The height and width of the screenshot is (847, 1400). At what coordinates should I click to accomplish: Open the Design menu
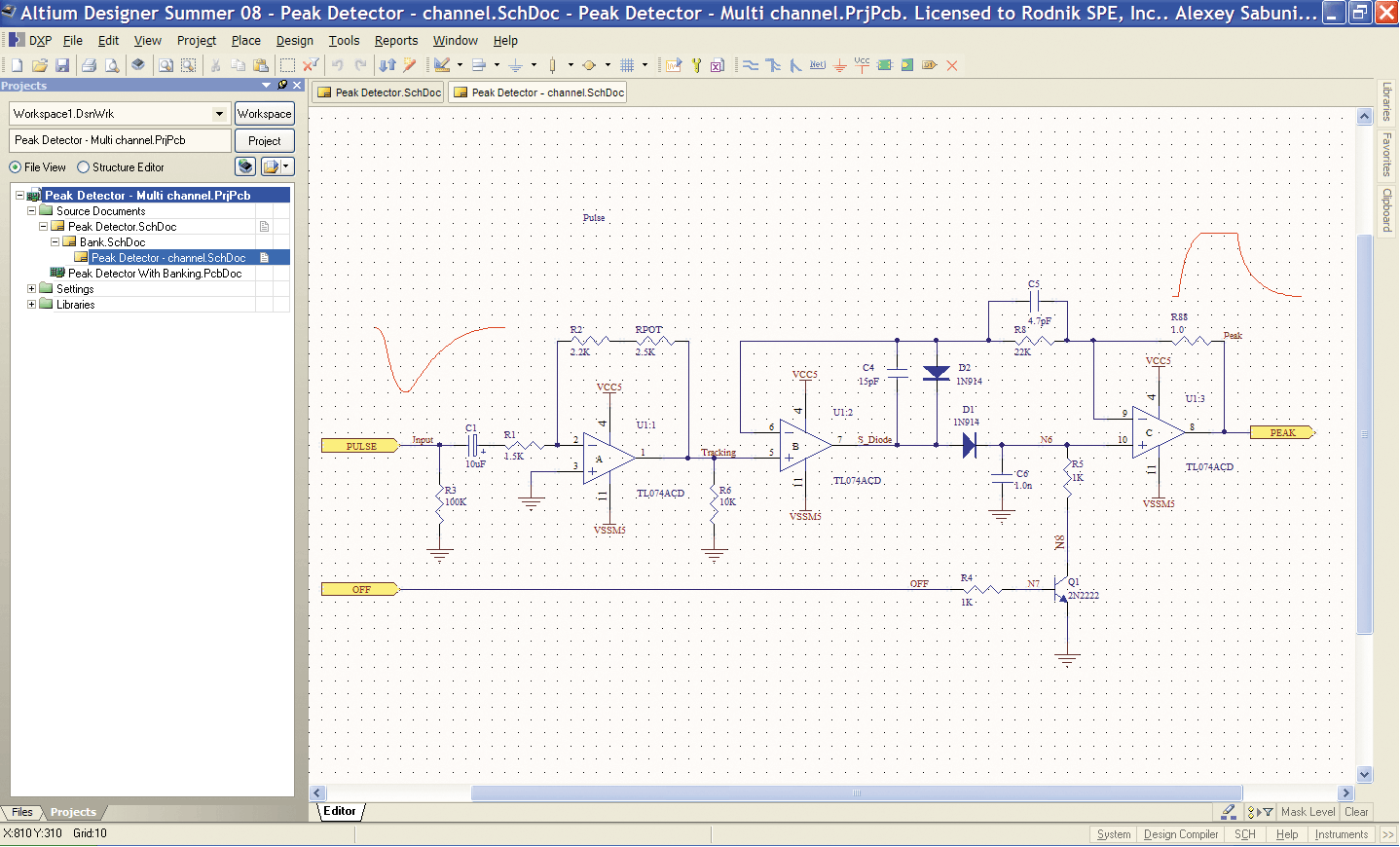294,41
